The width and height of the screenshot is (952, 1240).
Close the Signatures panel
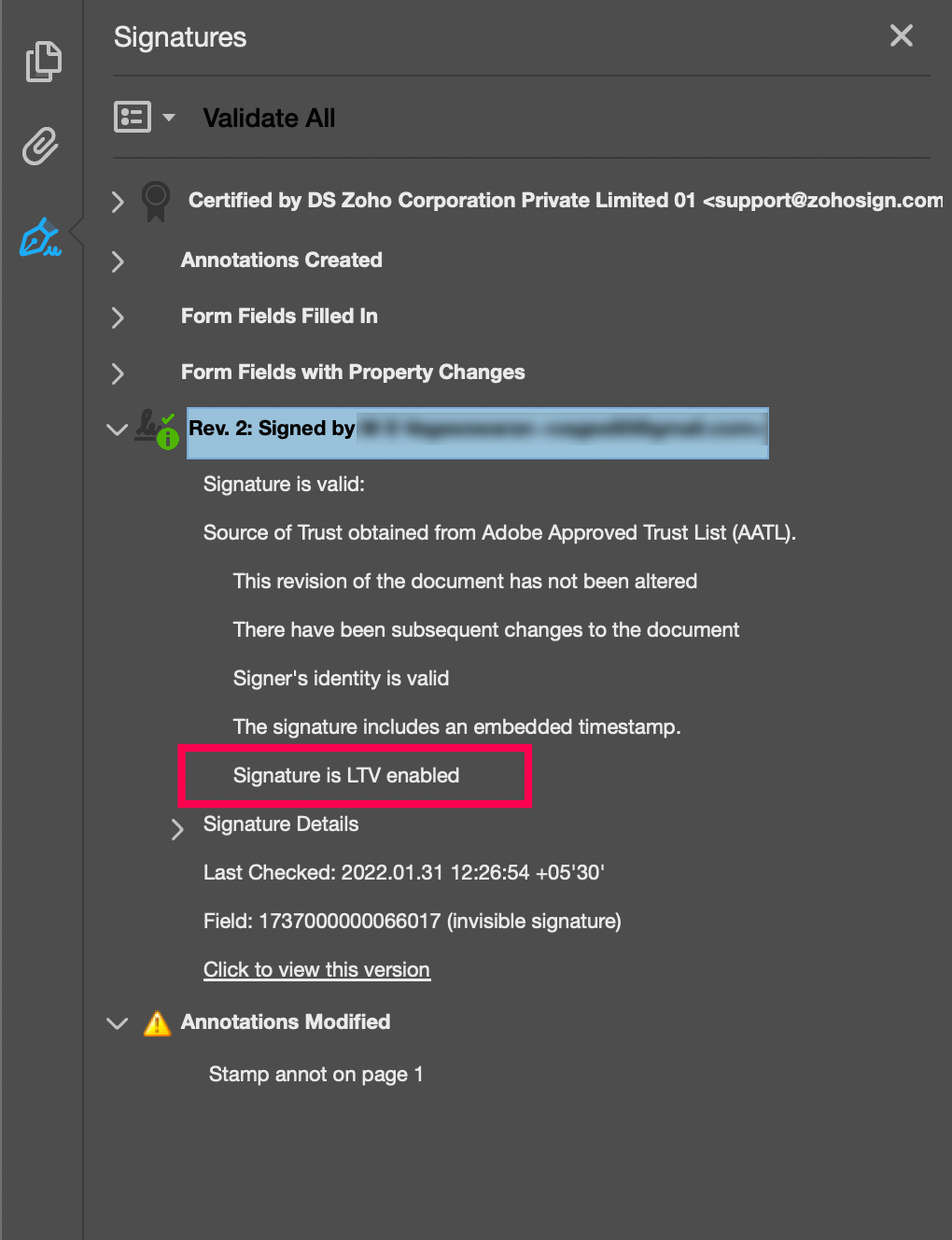pos(901,36)
